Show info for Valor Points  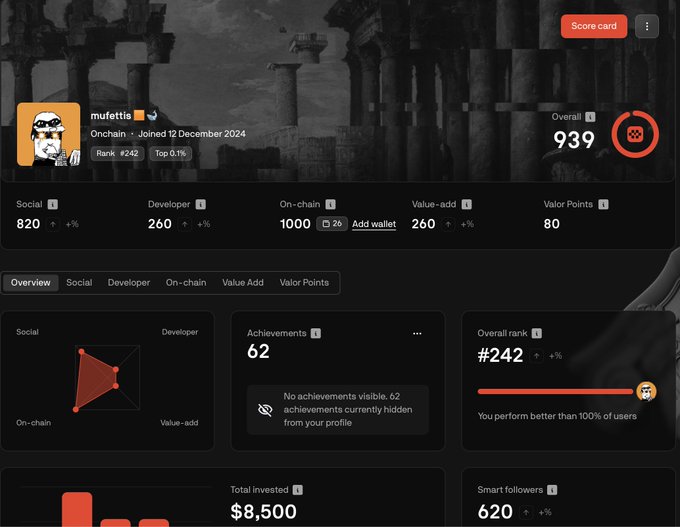point(603,204)
